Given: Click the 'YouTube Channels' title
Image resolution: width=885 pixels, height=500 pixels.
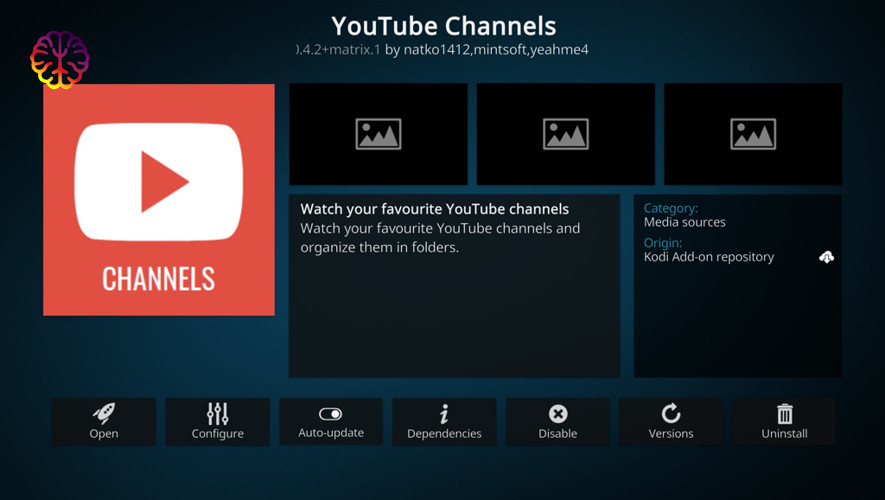Looking at the screenshot, I should [444, 26].
